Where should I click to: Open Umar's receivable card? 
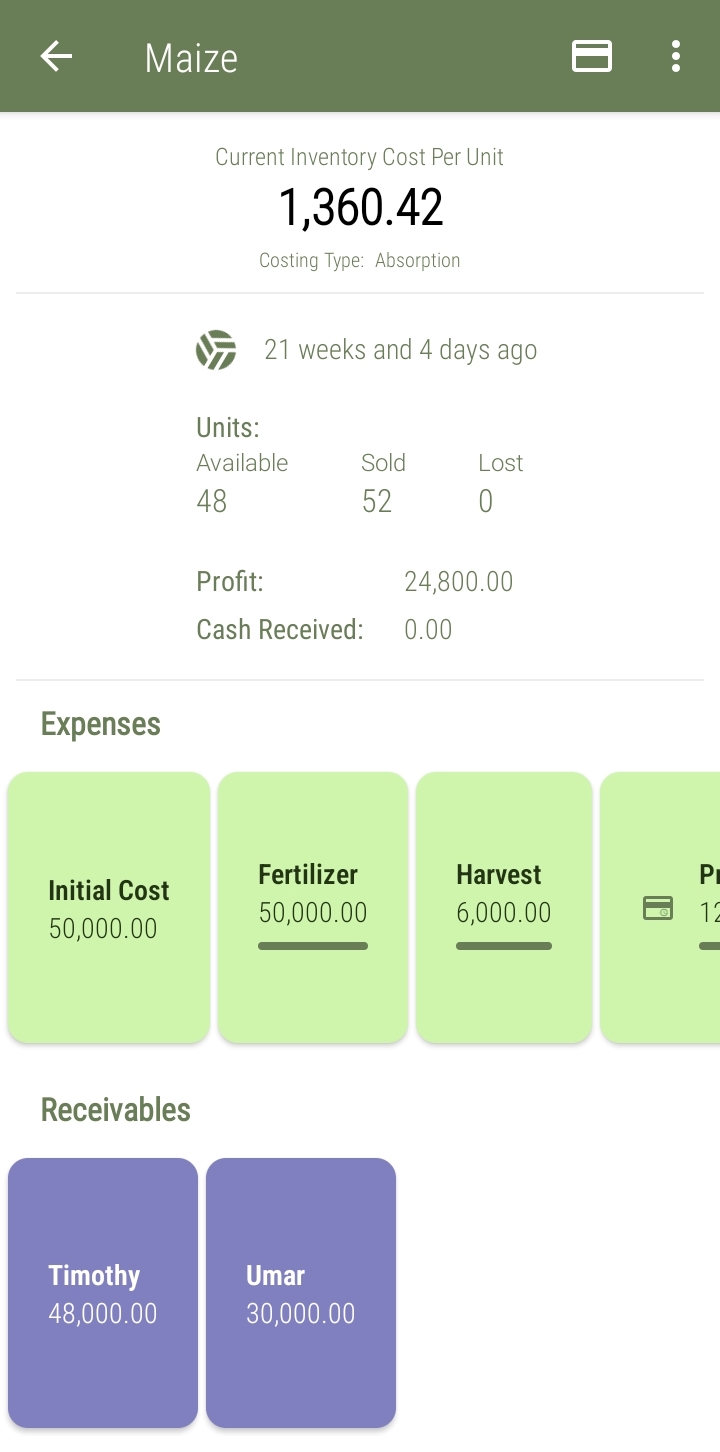point(301,1292)
